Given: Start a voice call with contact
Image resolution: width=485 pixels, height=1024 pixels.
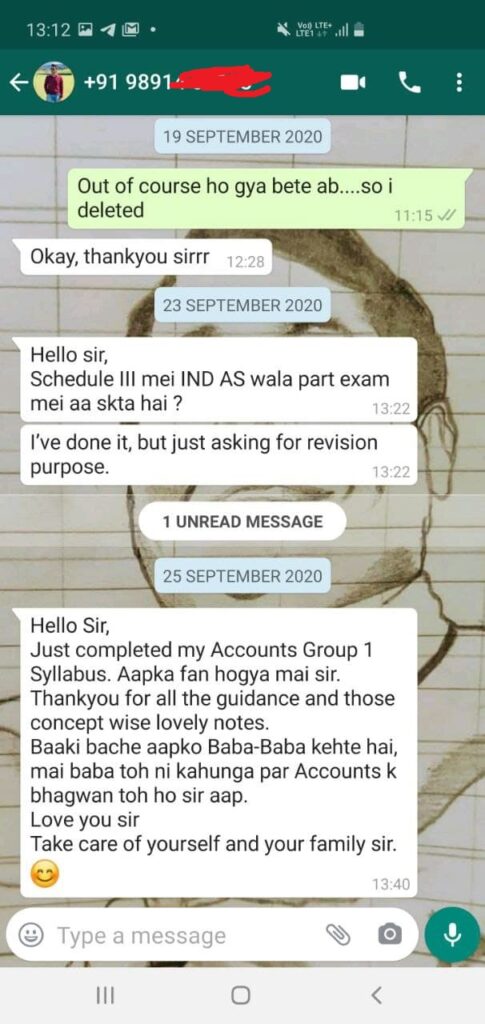Looking at the screenshot, I should tap(409, 82).
